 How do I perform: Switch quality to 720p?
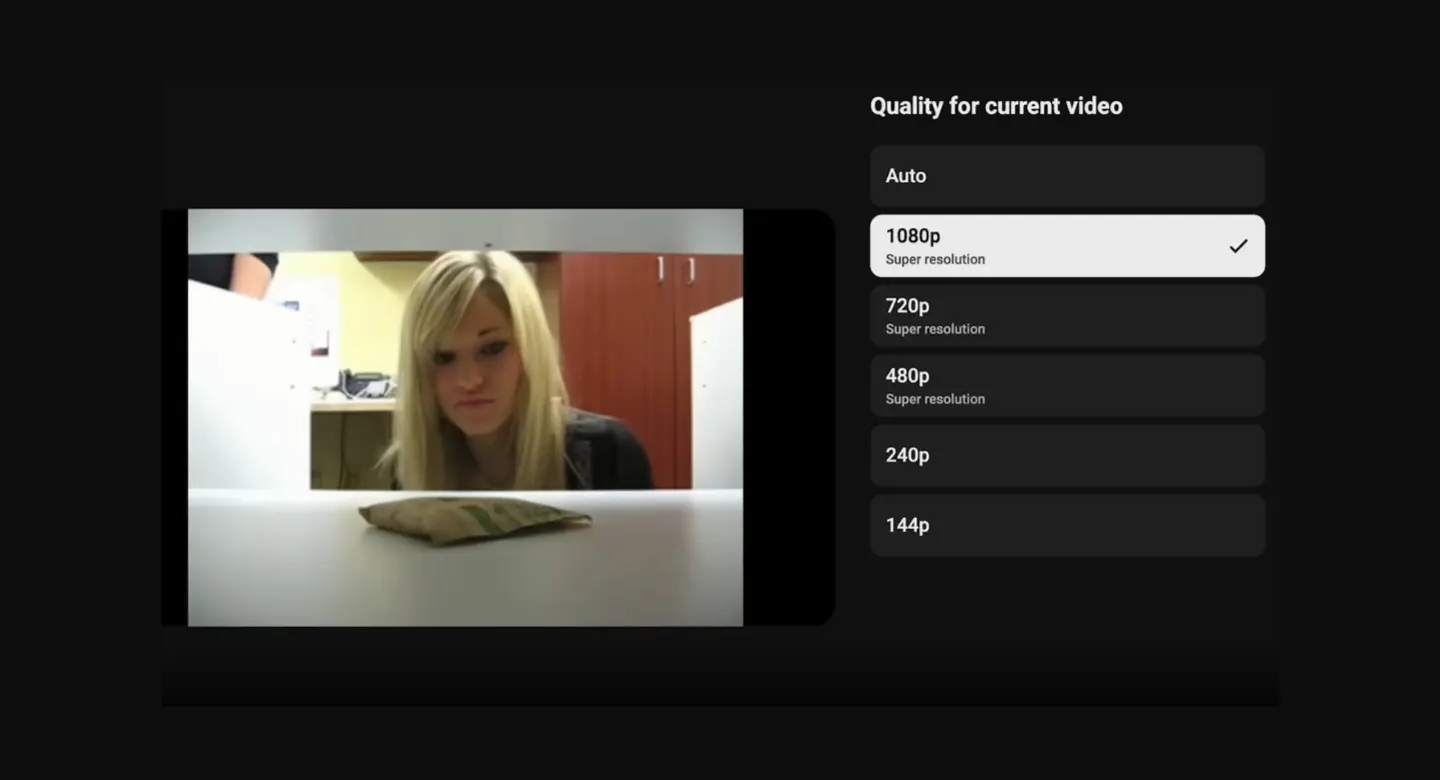coord(1067,316)
